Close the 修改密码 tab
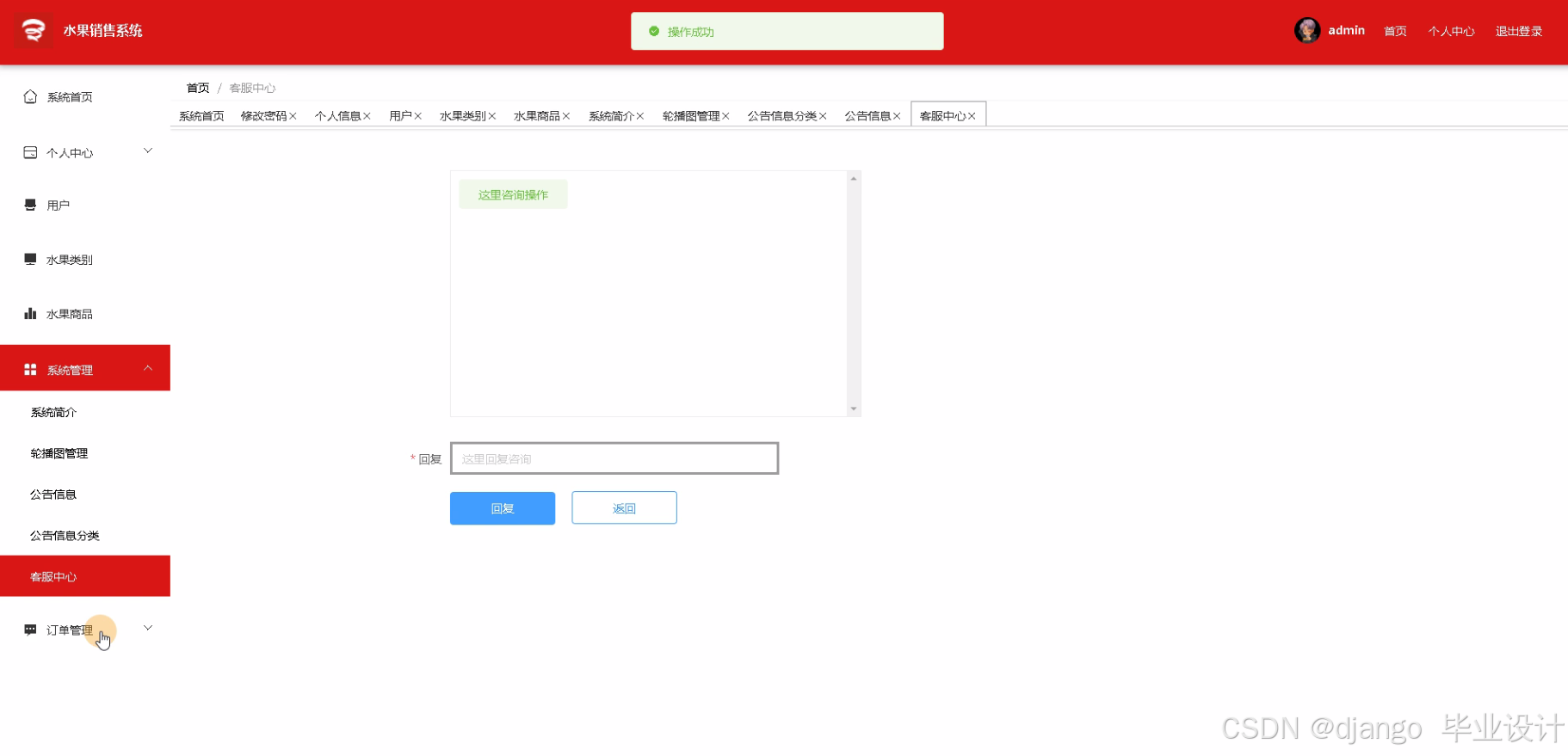Viewport: 1568px width, 756px height. 293,116
